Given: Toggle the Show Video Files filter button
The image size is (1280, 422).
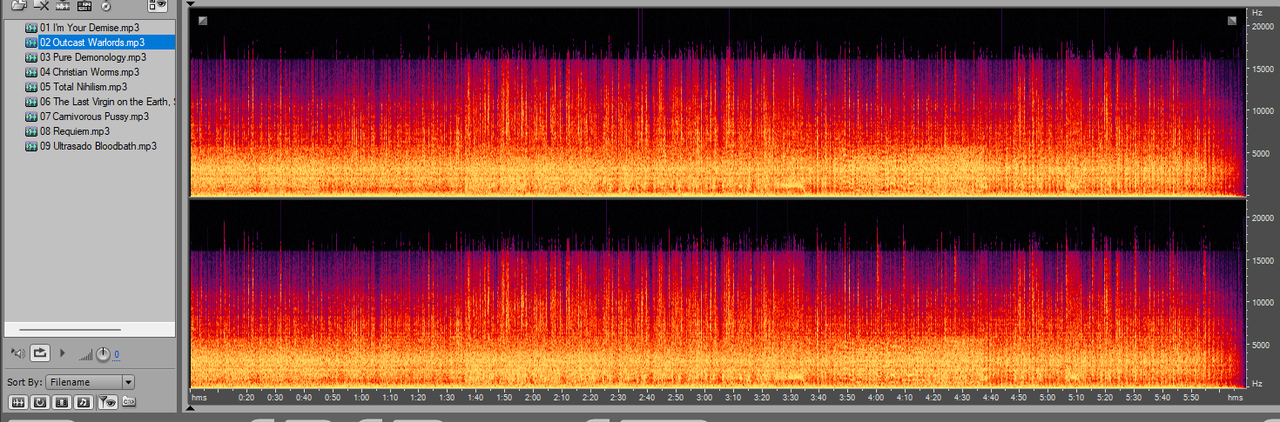Looking at the screenshot, I should coord(62,402).
